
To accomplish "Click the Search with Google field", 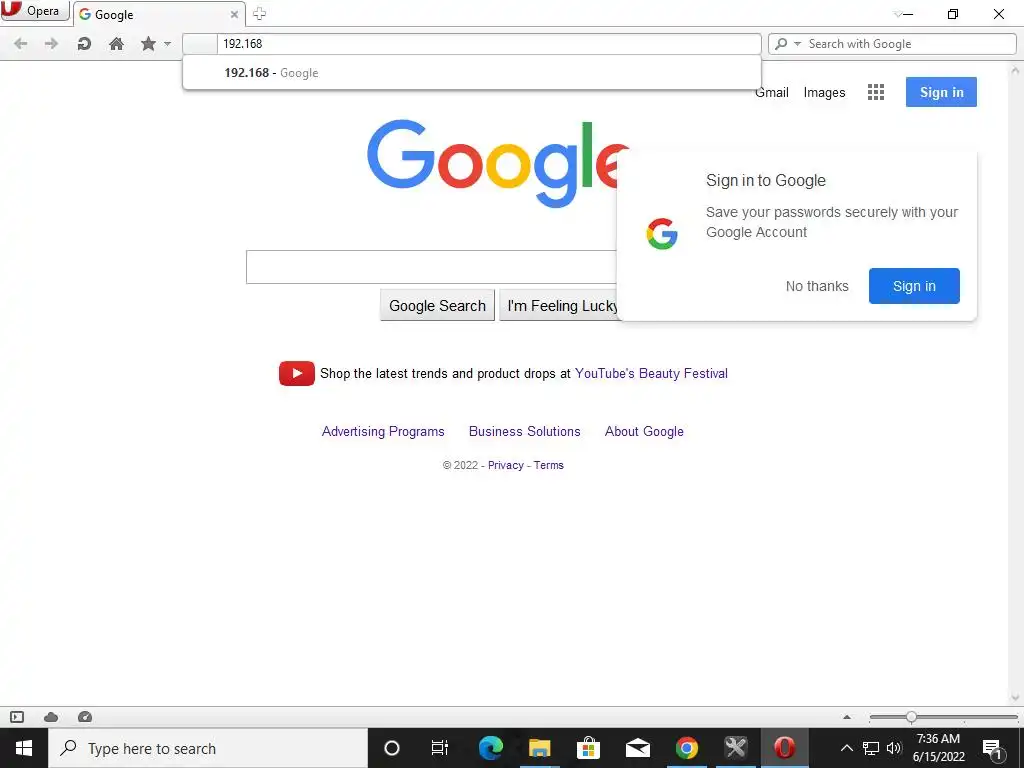I will (910, 44).
